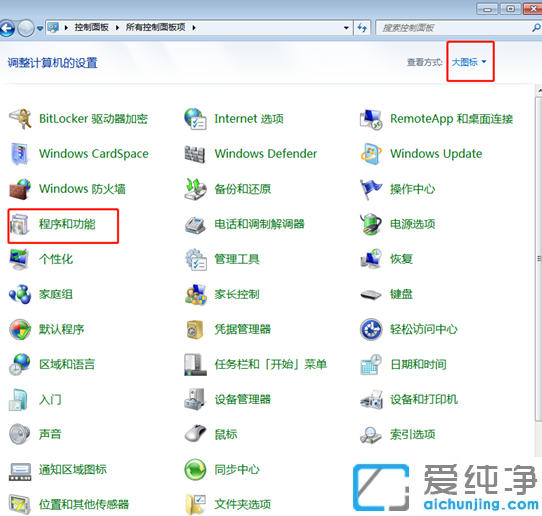
Task: Open the 电源选项 battery icon
Action: click(x=371, y=224)
